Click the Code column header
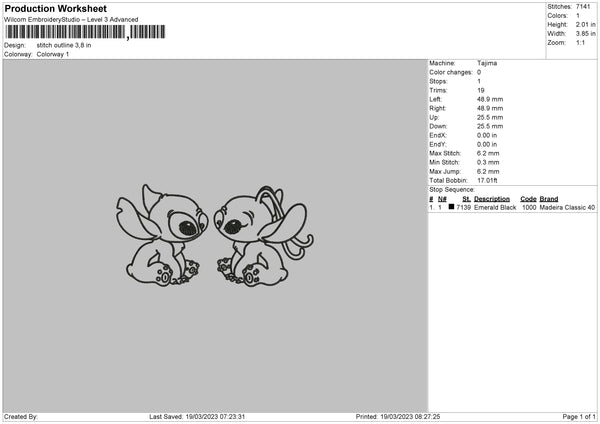Screen dimensions: 600x424 coord(528,199)
